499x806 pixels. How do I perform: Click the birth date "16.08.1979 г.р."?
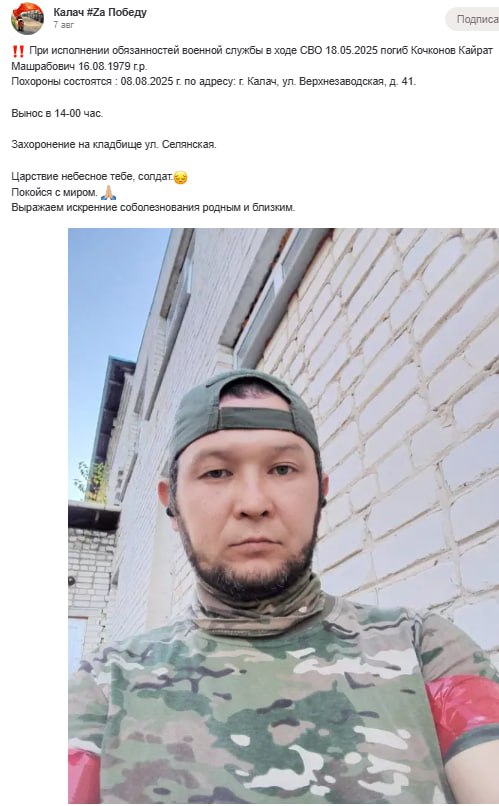click(113, 66)
